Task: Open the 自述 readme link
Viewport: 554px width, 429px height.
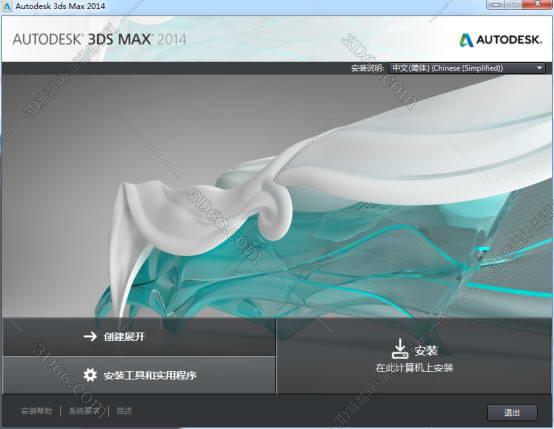Action: (124, 411)
